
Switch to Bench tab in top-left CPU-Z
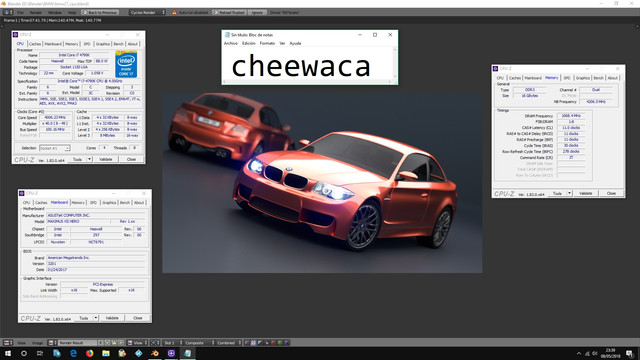point(118,44)
